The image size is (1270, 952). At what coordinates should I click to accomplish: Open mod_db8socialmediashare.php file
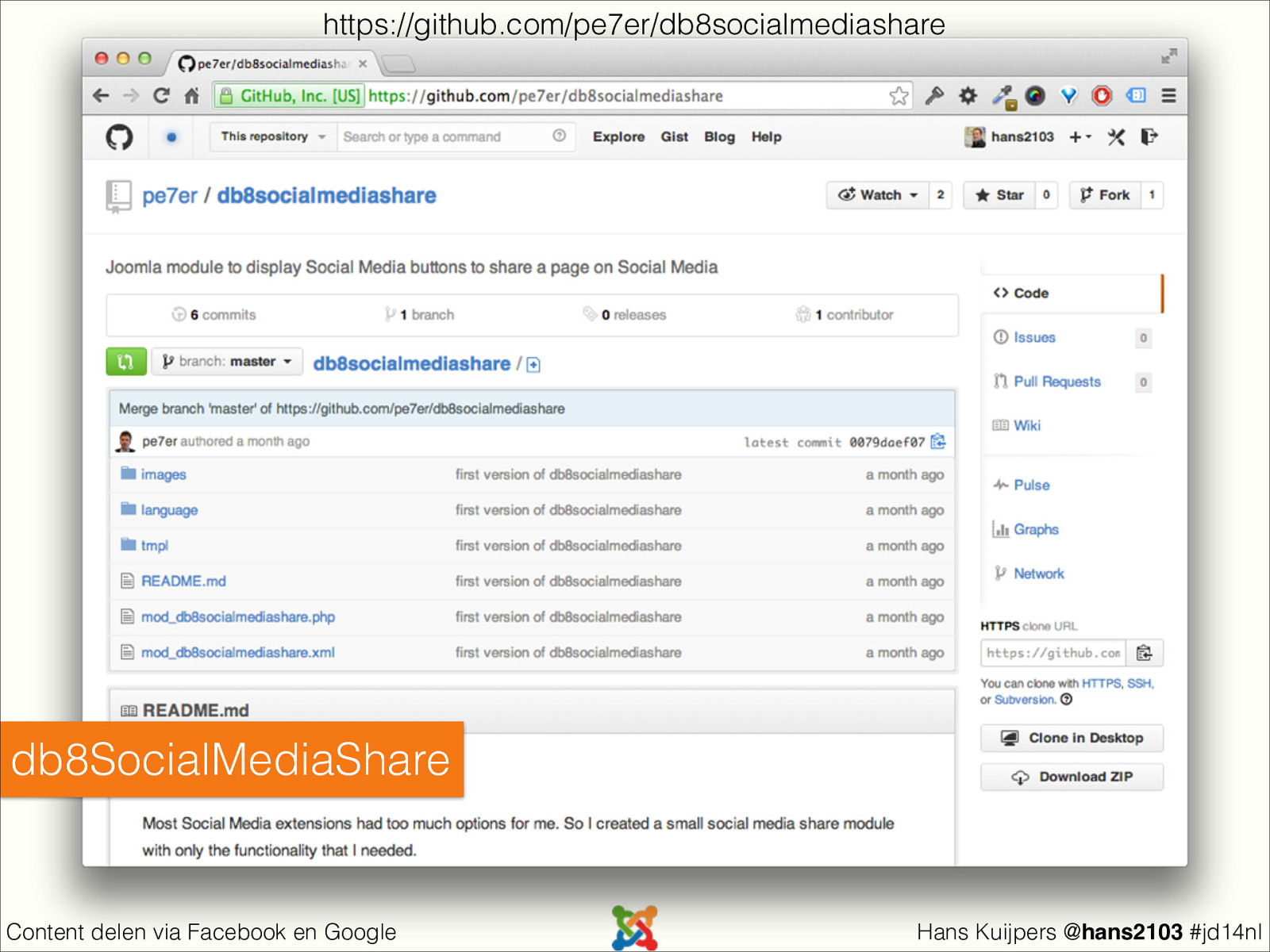[238, 617]
